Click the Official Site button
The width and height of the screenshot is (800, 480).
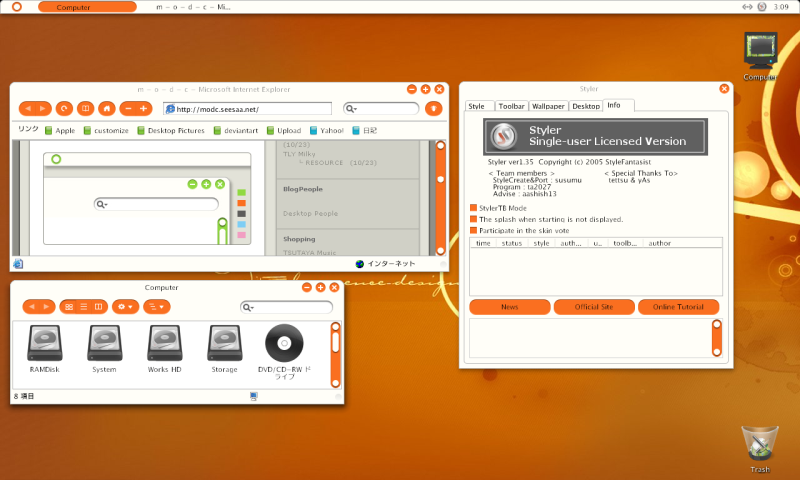[x=594, y=307]
